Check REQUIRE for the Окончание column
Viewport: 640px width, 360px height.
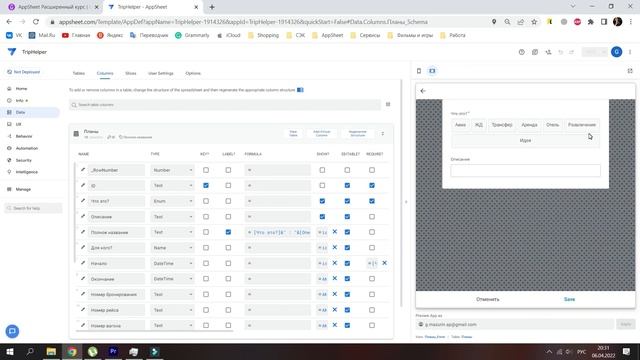coord(372,279)
